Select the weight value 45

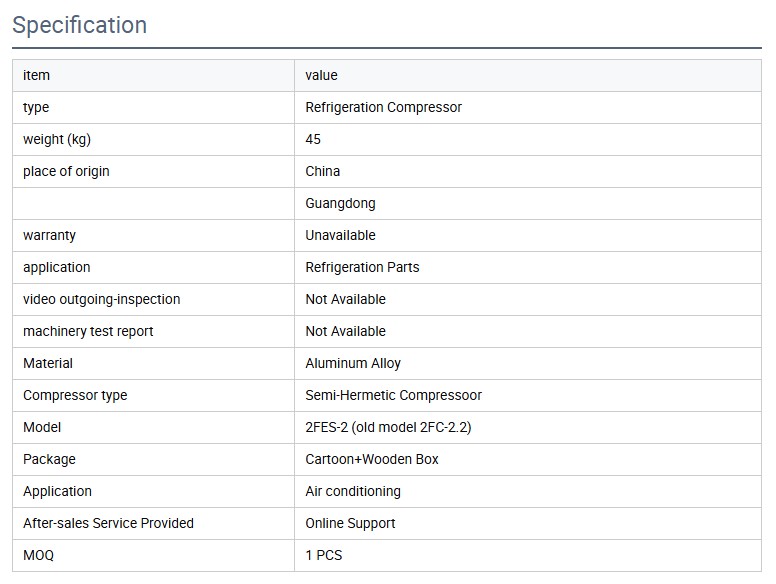313,139
